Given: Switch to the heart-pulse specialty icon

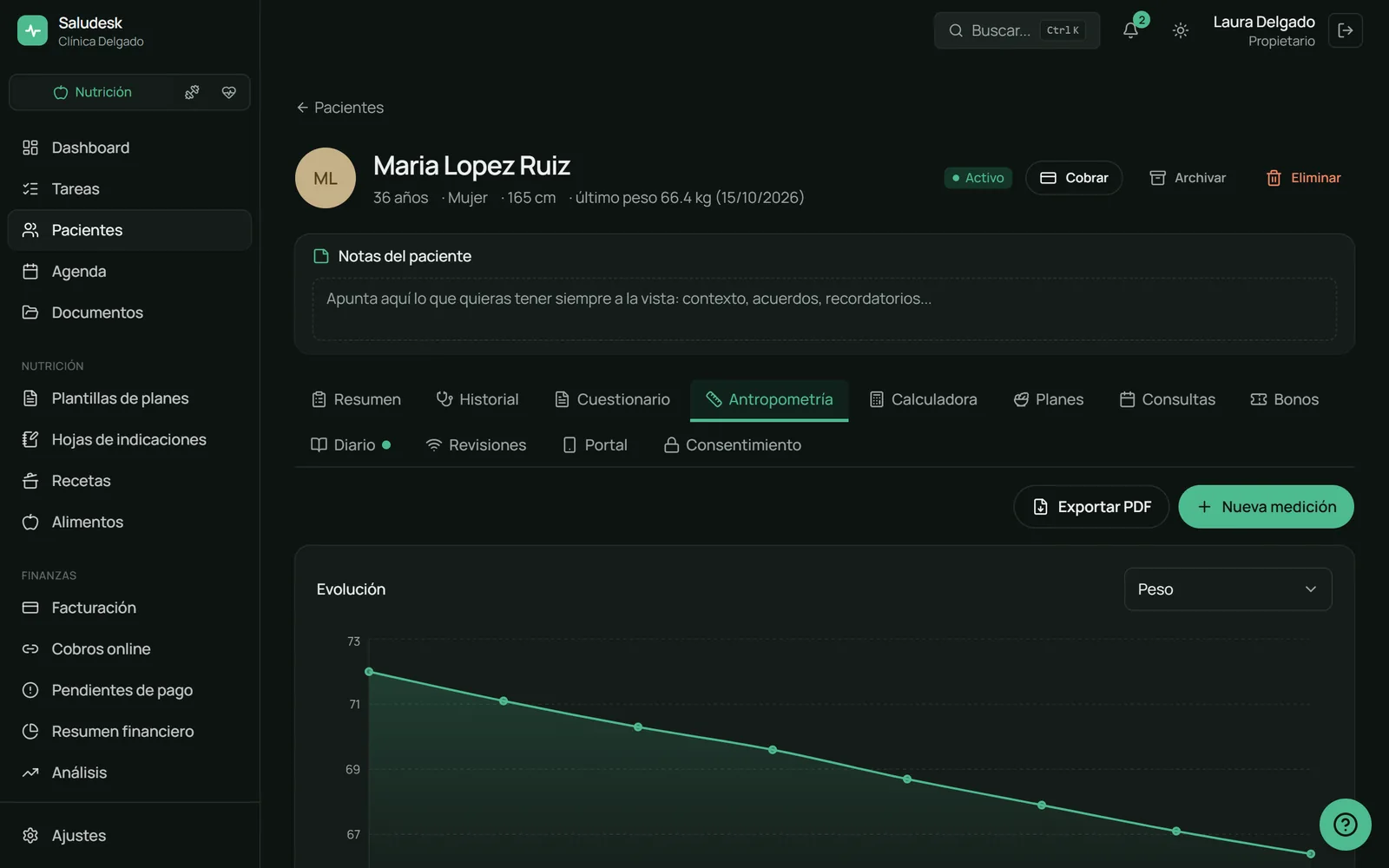Looking at the screenshot, I should coord(229,92).
